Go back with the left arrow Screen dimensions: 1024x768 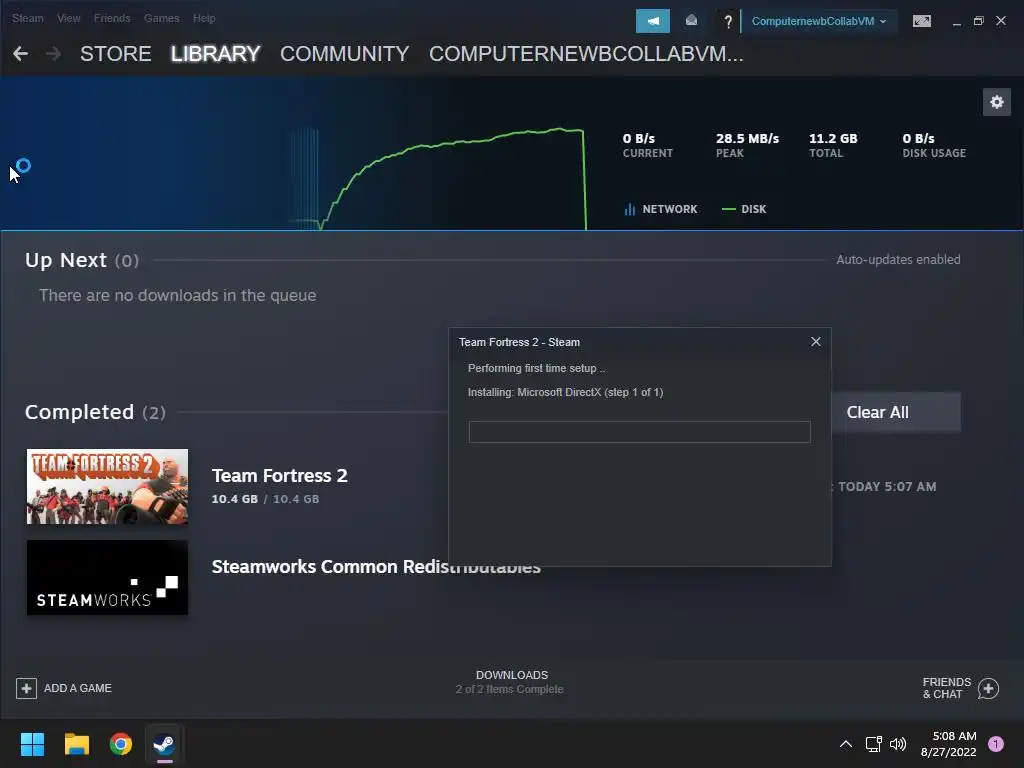20,54
